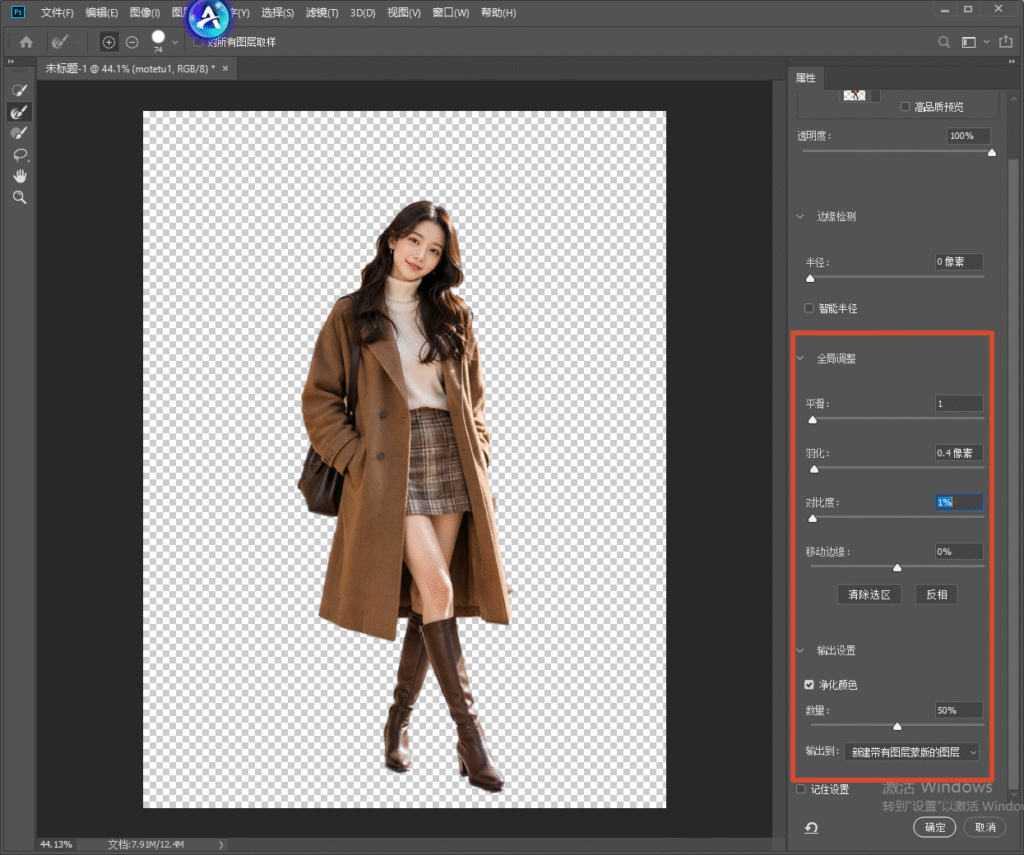The width and height of the screenshot is (1024, 855).
Task: Select the Lasso tool
Action: (20, 155)
